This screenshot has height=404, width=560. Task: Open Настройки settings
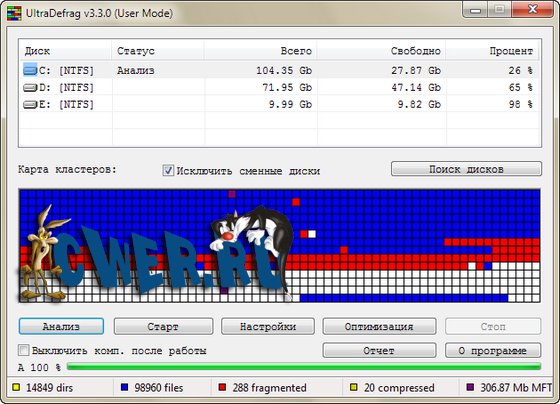pyautogui.click(x=268, y=326)
